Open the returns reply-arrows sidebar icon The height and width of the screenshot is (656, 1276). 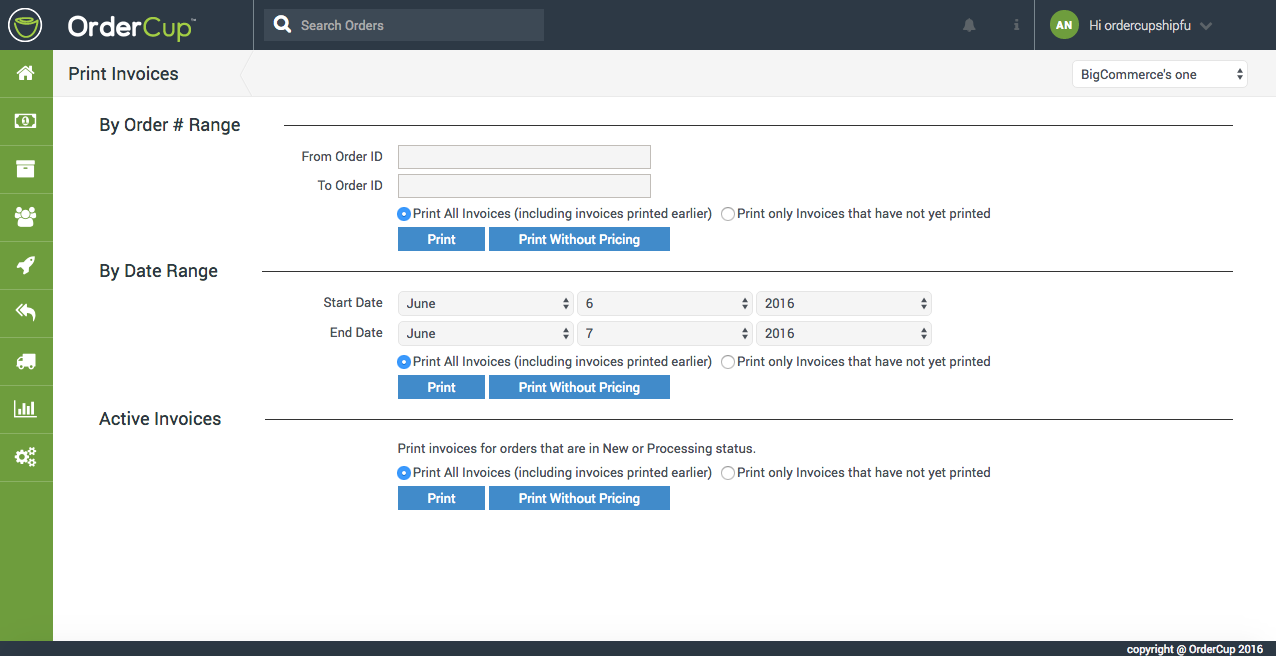click(x=26, y=313)
